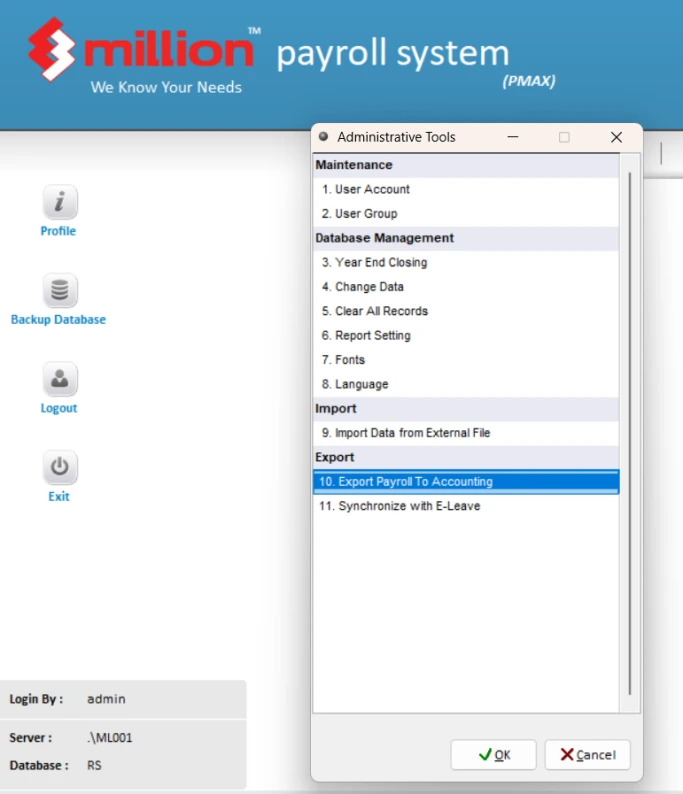The height and width of the screenshot is (794, 683).
Task: Click the Administrative Tools list scrollbar
Action: 629,430
